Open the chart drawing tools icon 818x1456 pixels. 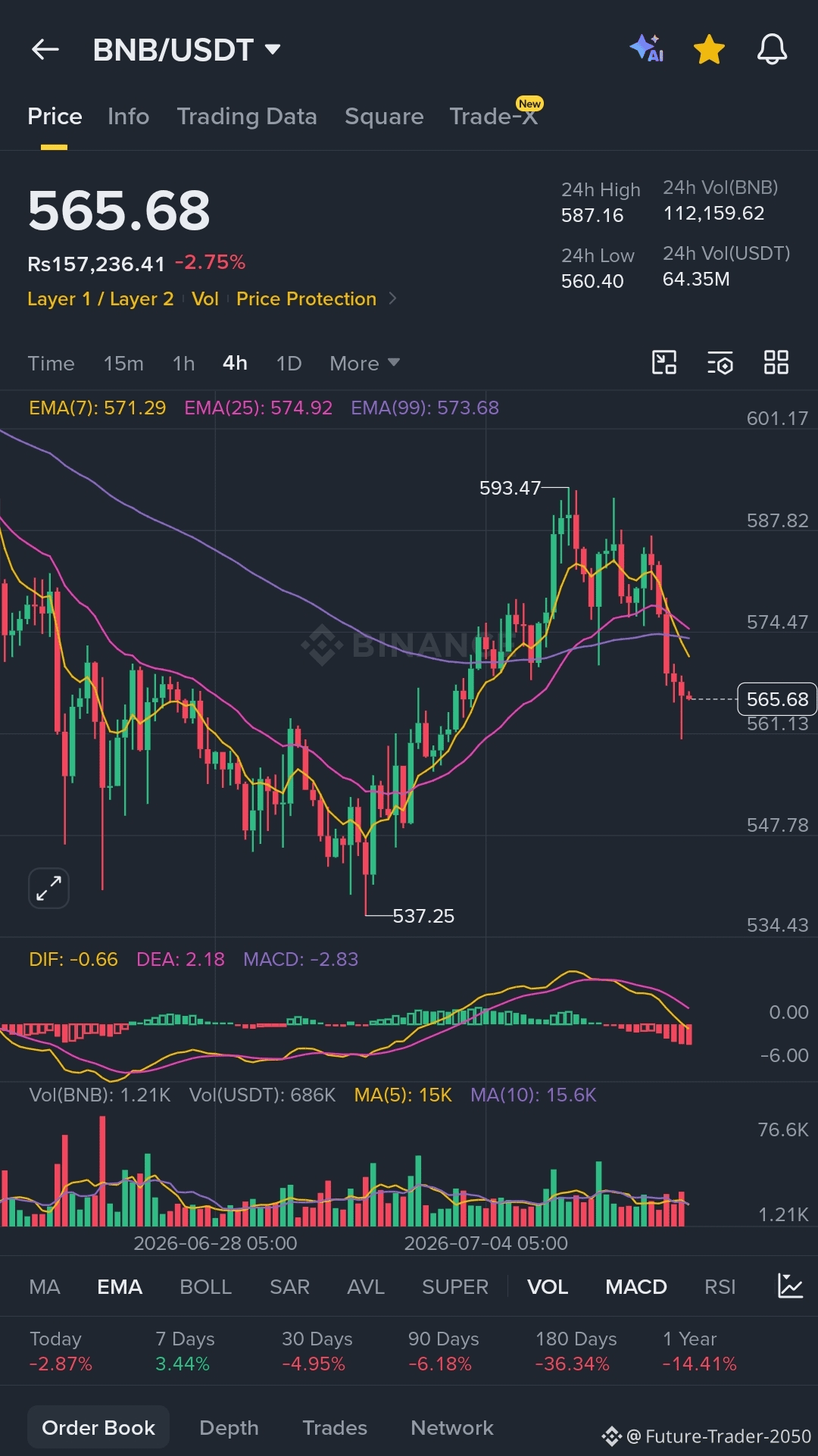point(664,363)
